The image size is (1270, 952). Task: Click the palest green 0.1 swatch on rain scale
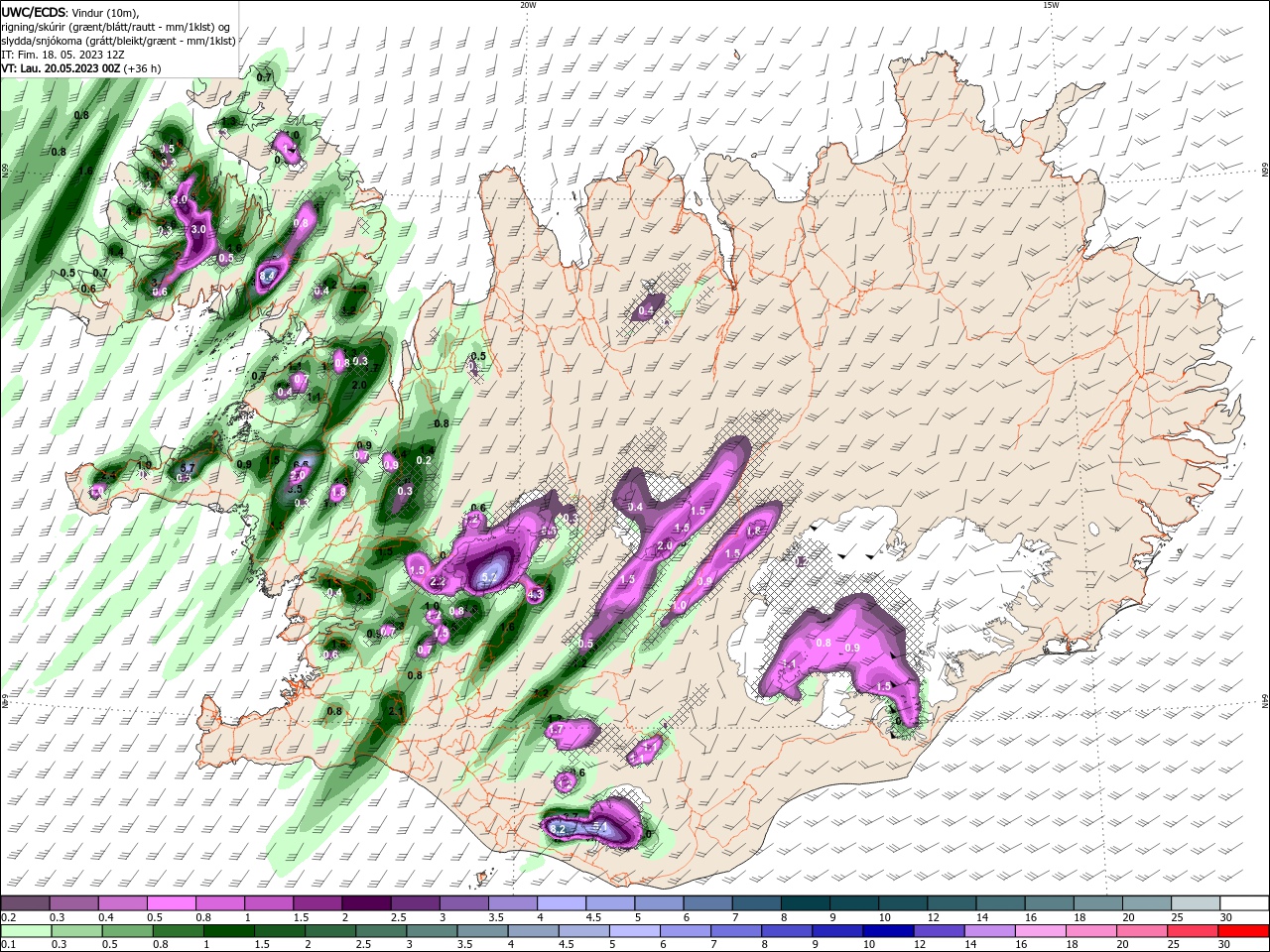point(26,931)
